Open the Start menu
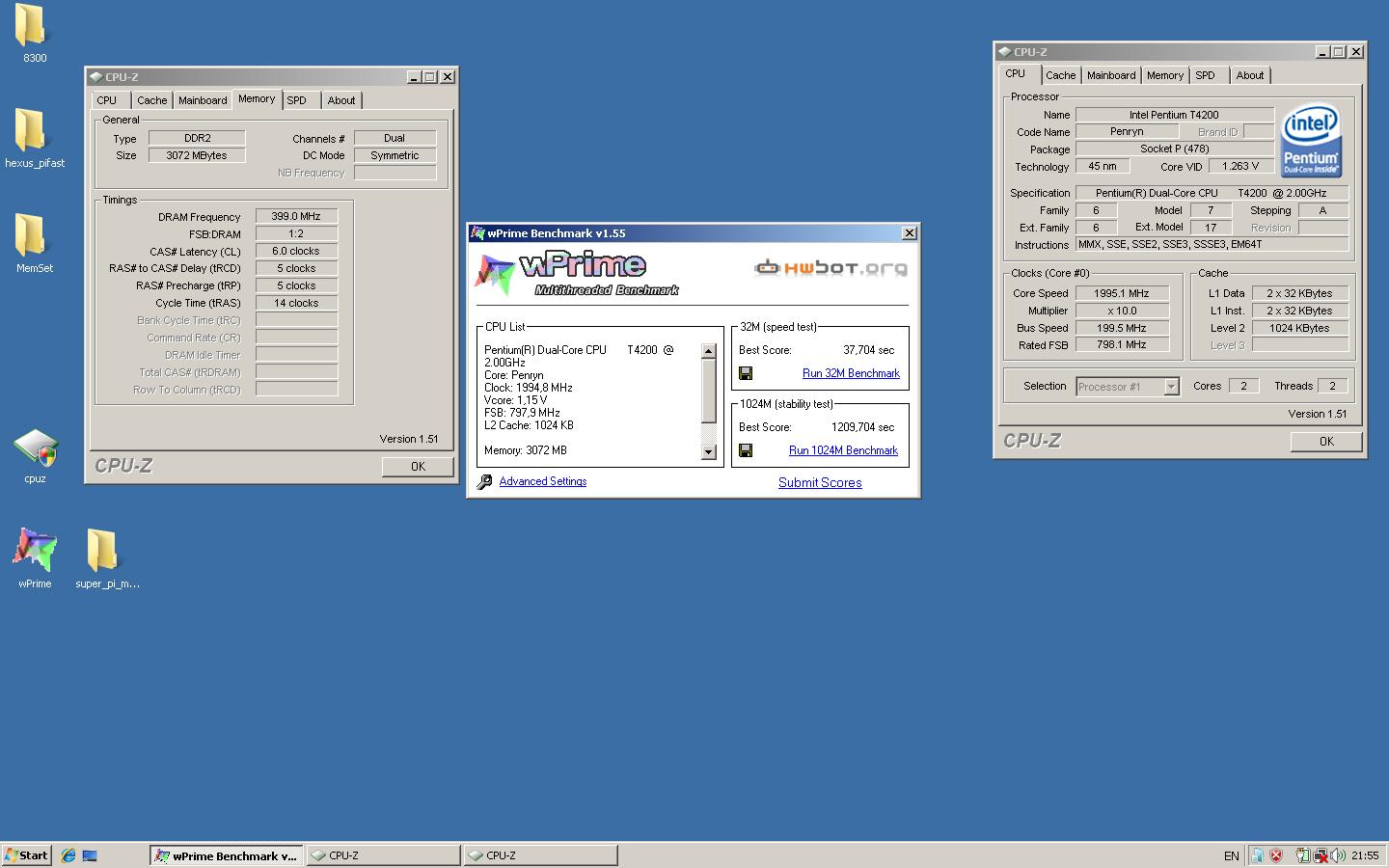The height and width of the screenshot is (868, 1389). pos(27,855)
